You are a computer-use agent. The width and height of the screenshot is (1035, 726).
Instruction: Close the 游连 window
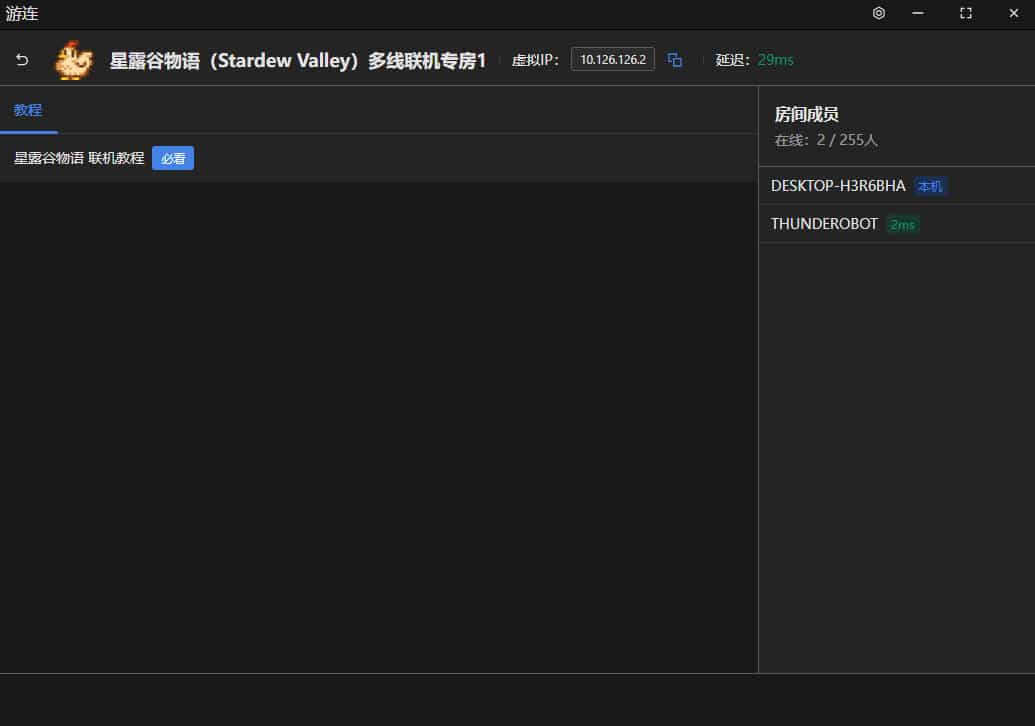(x=1014, y=13)
